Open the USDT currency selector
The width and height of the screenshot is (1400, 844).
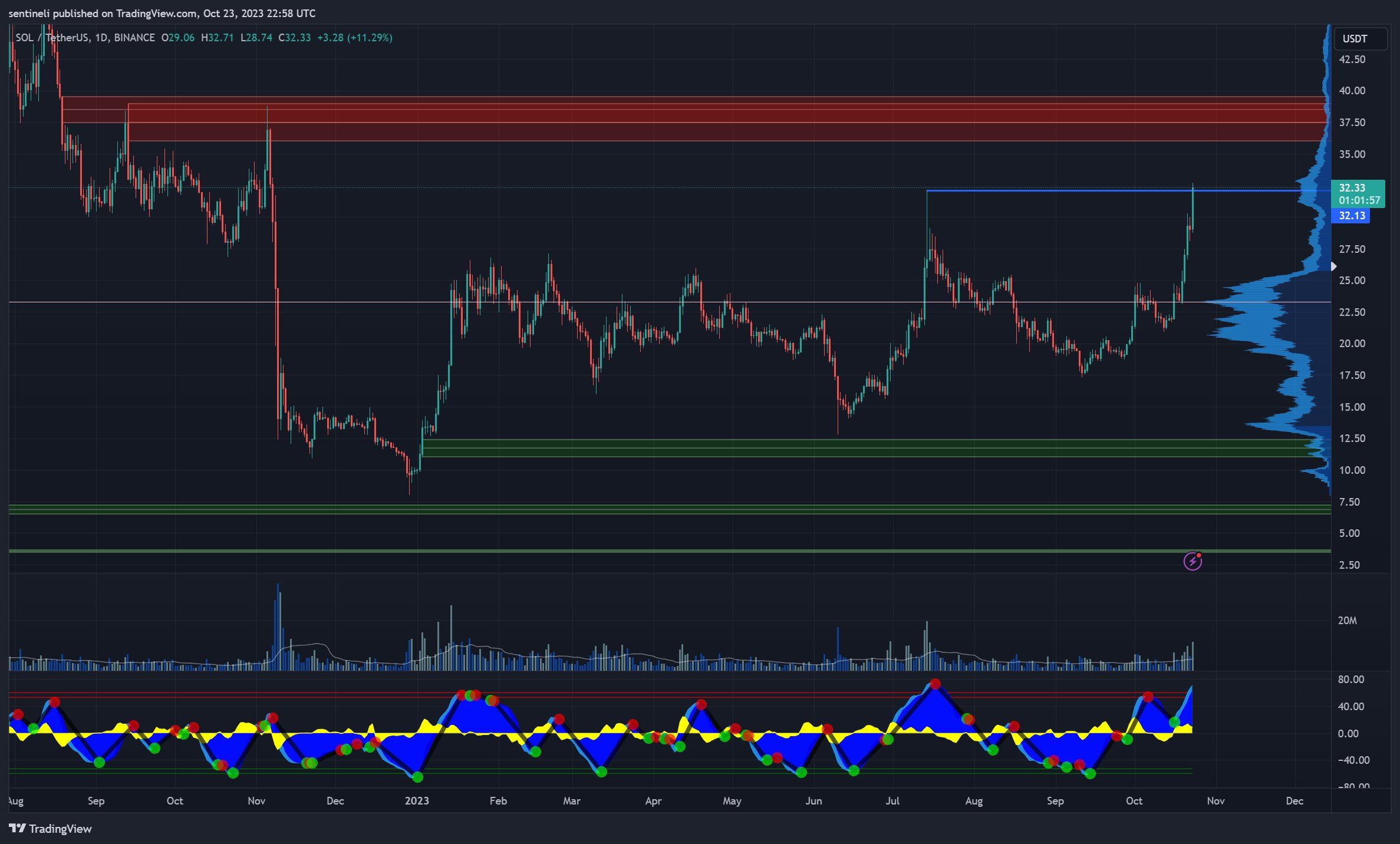[1355, 39]
